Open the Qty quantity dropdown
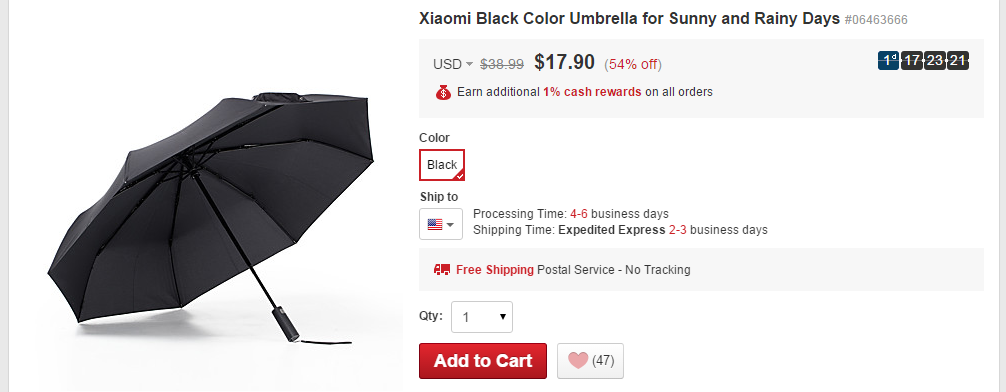The width and height of the screenshot is (1006, 392). click(482, 317)
